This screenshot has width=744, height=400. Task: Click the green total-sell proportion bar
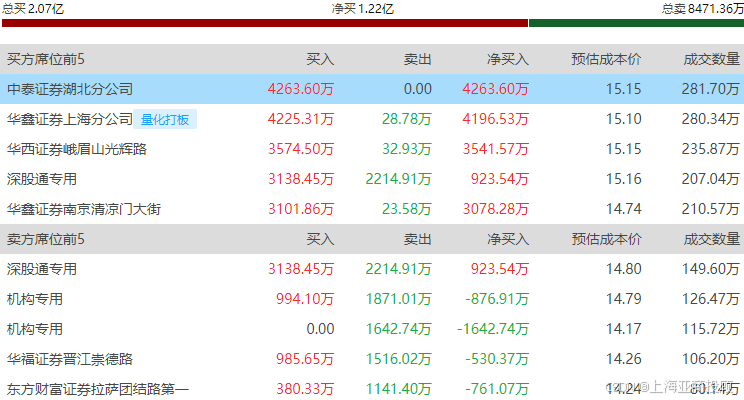636,23
